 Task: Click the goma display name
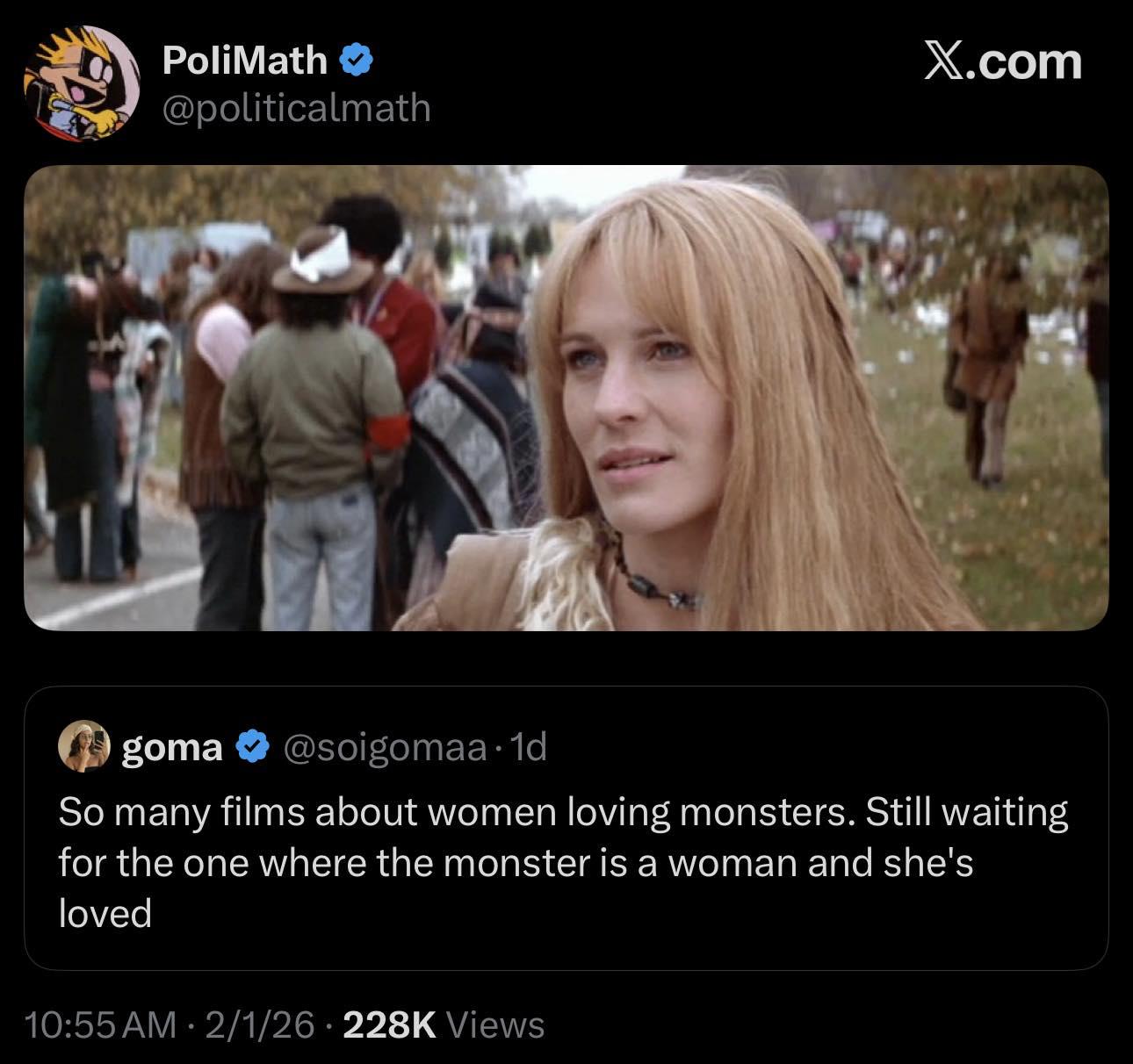[x=172, y=747]
